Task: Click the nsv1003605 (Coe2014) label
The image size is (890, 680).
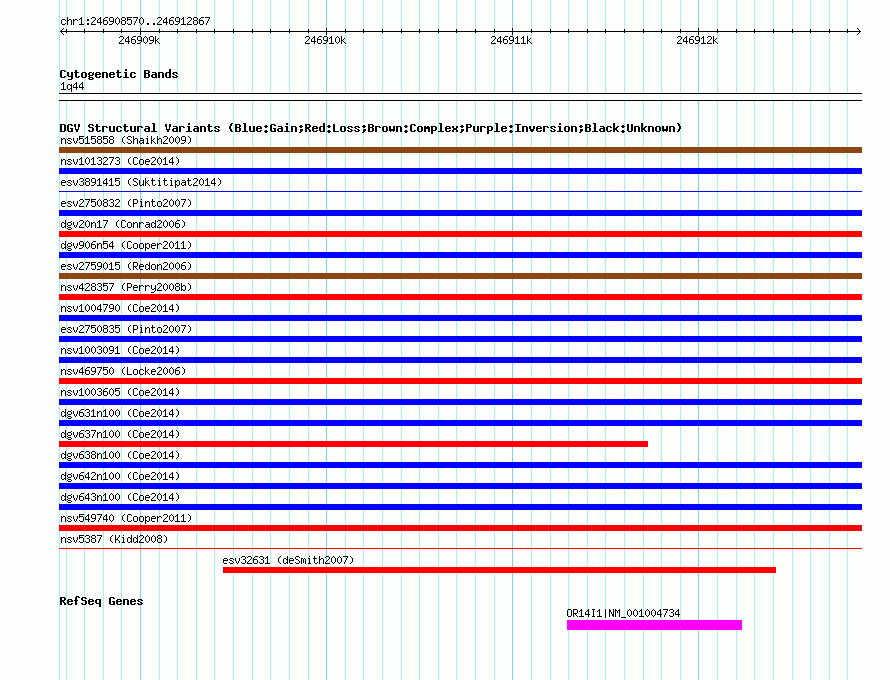Action: 120,392
